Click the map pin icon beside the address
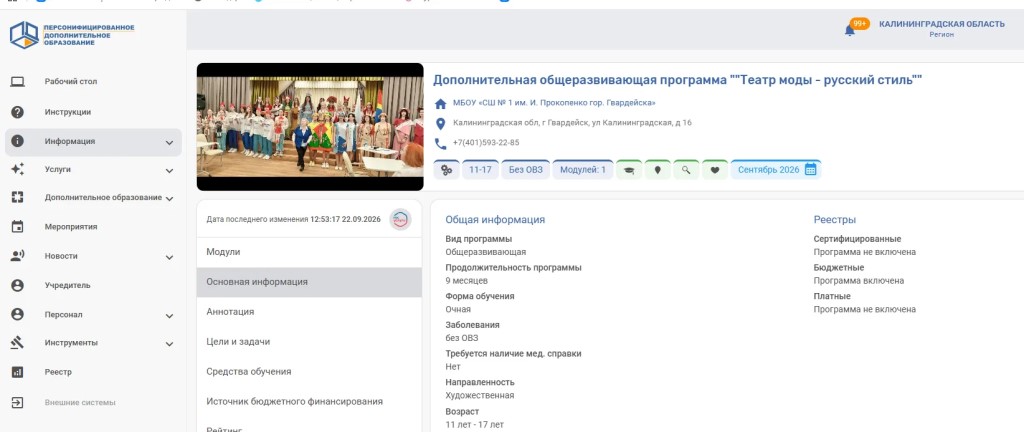This screenshot has width=1024, height=432. 441,123
